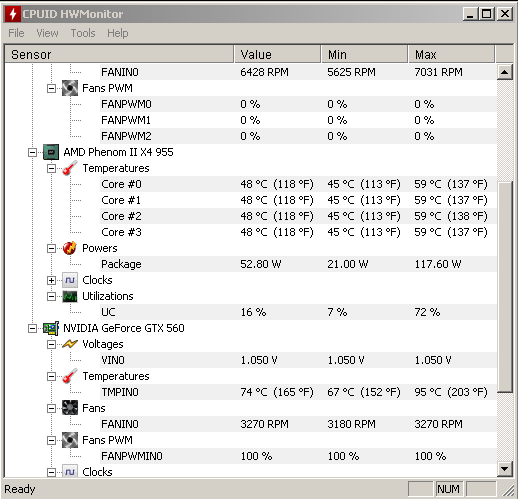Collapse the Voltages node

tap(51, 344)
